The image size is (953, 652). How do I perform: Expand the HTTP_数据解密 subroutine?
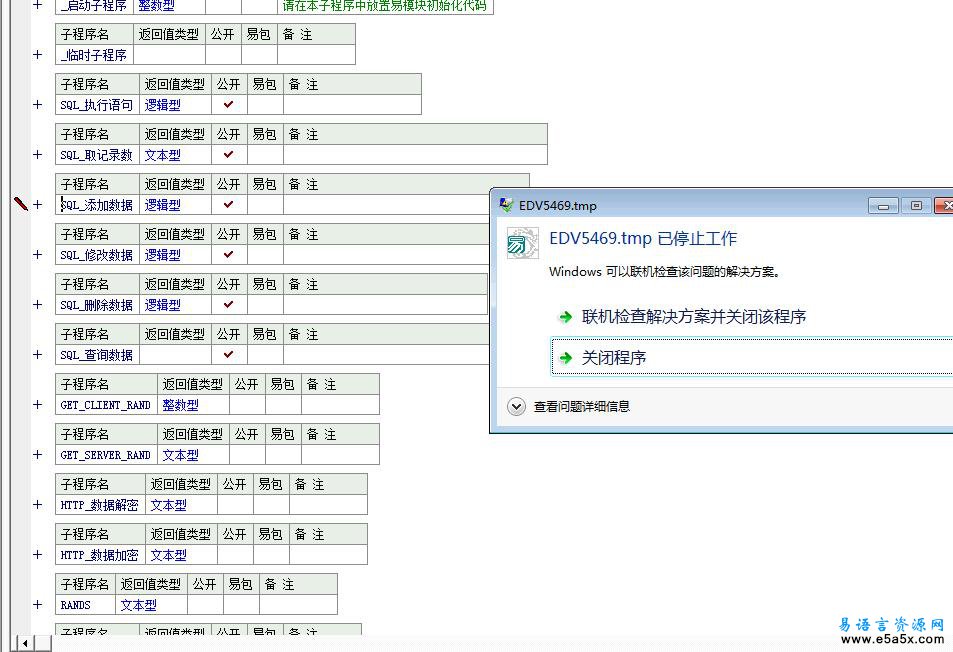[38, 504]
